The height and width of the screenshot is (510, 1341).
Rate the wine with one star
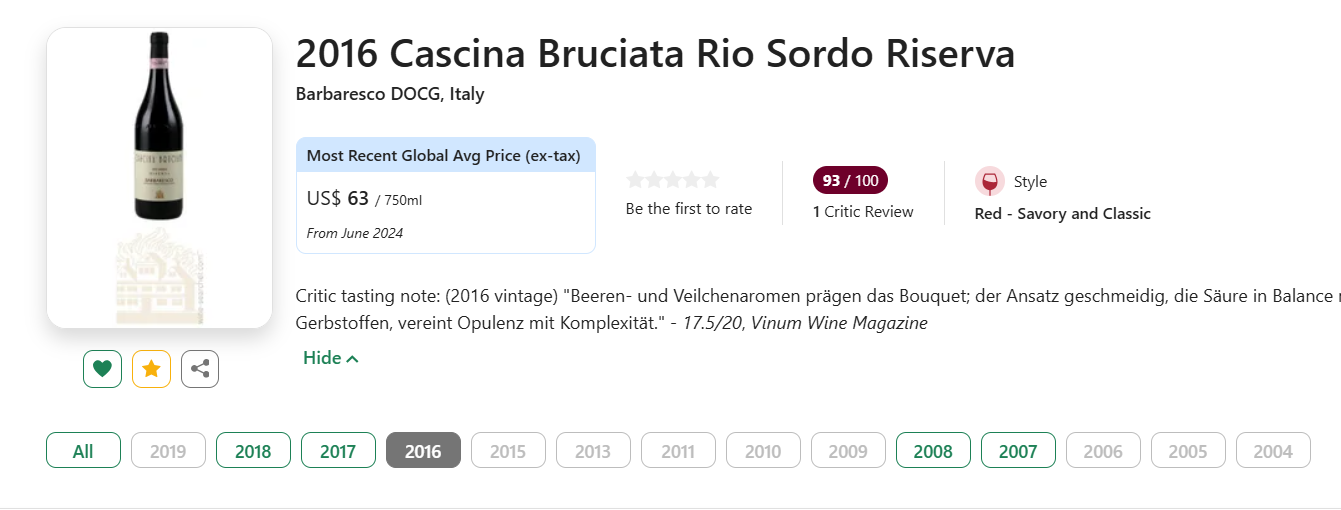pos(635,180)
